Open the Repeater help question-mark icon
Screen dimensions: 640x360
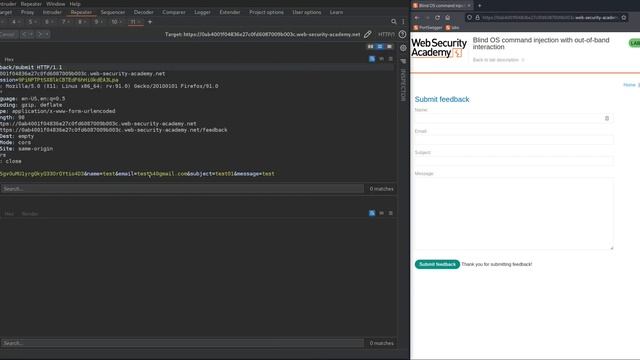click(x=402, y=34)
